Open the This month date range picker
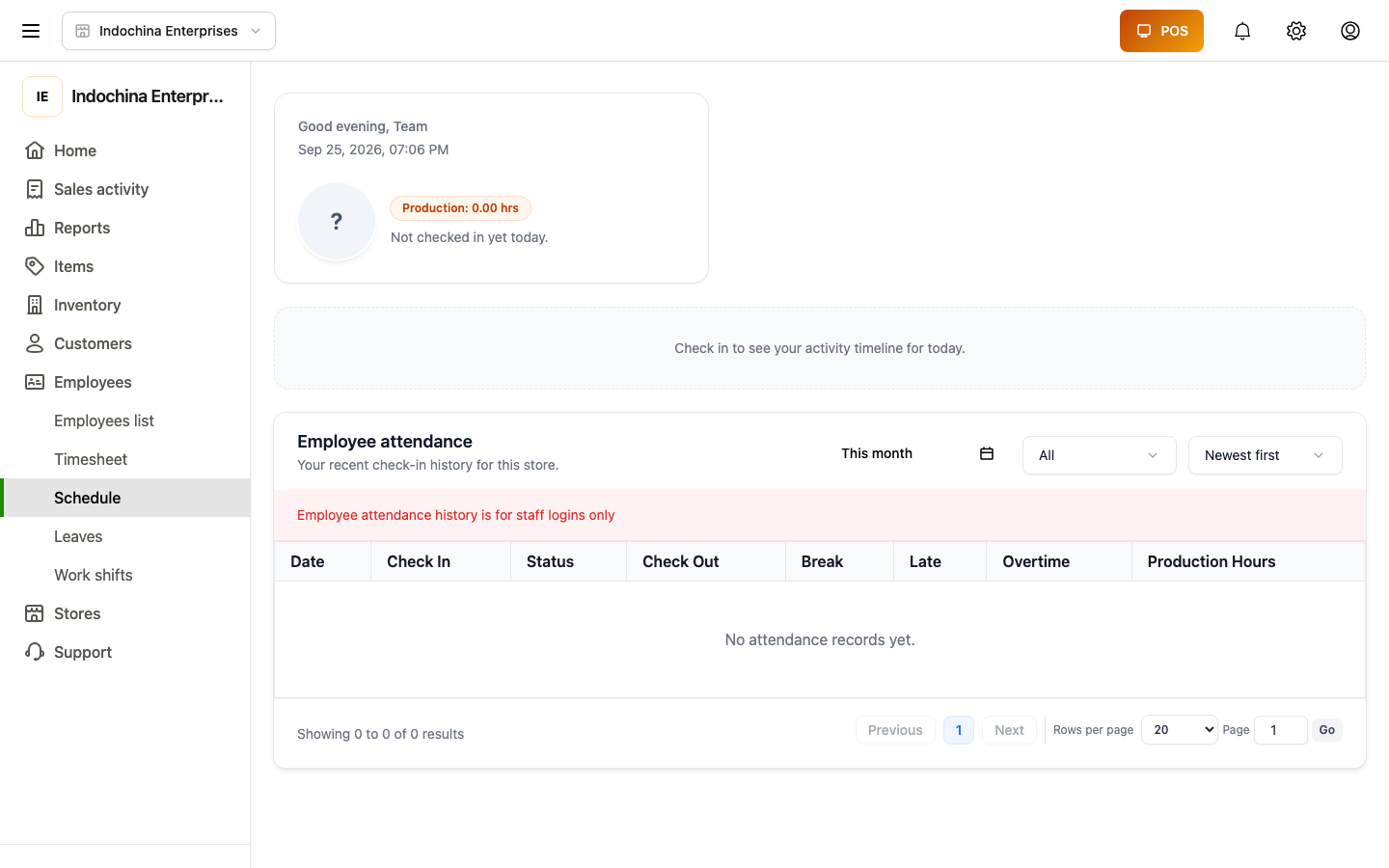Screen dimensions: 1389x868 (917, 453)
